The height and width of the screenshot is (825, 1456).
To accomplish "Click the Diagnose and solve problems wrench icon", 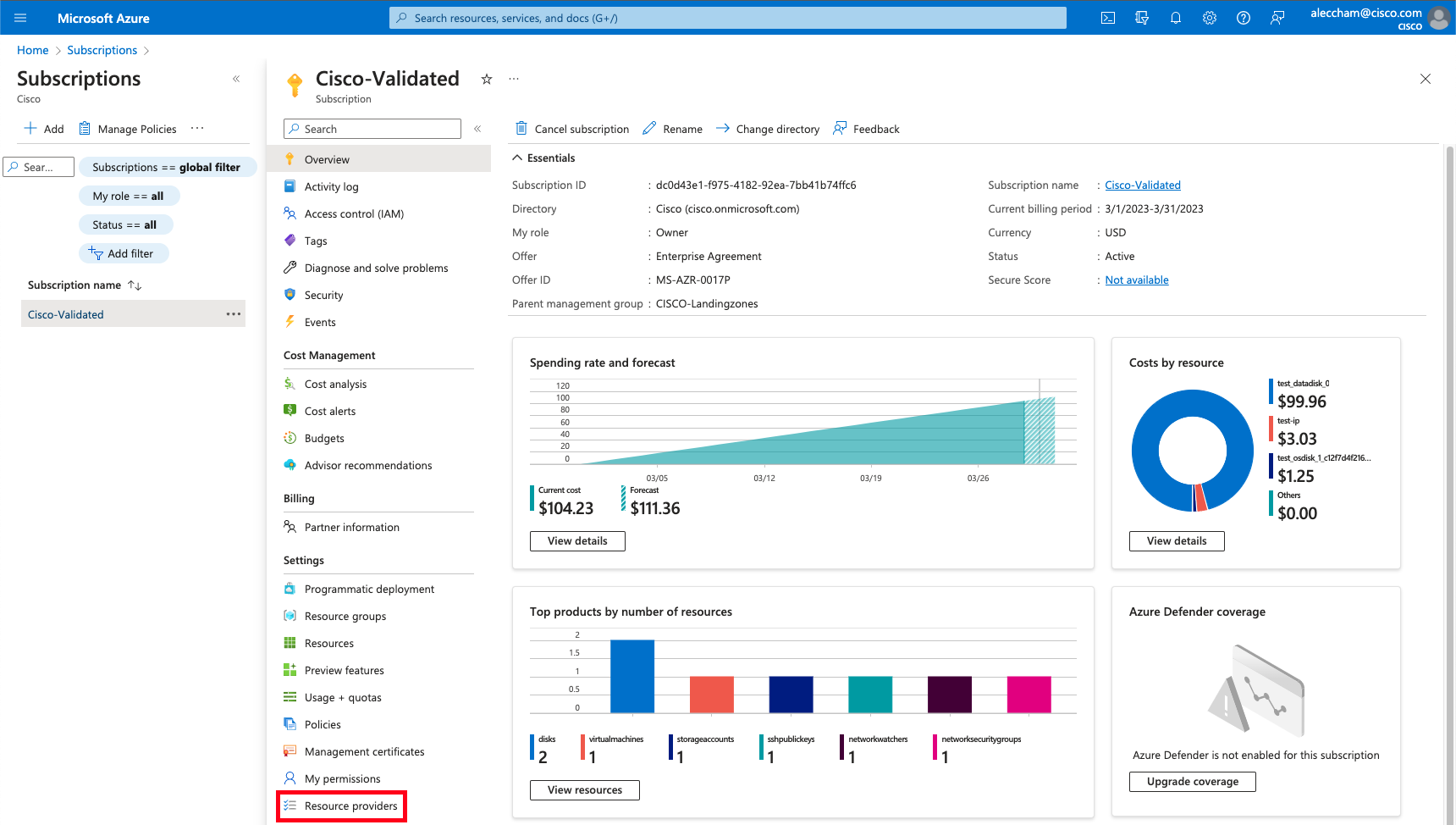I will point(290,268).
